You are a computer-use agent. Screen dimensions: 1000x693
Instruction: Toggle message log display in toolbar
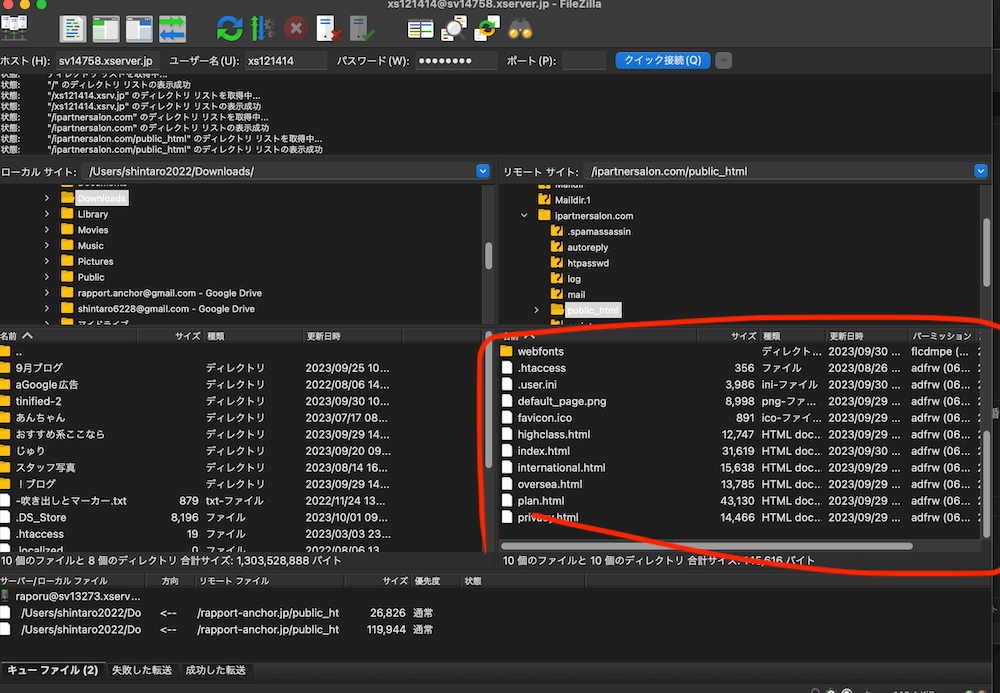click(73, 29)
